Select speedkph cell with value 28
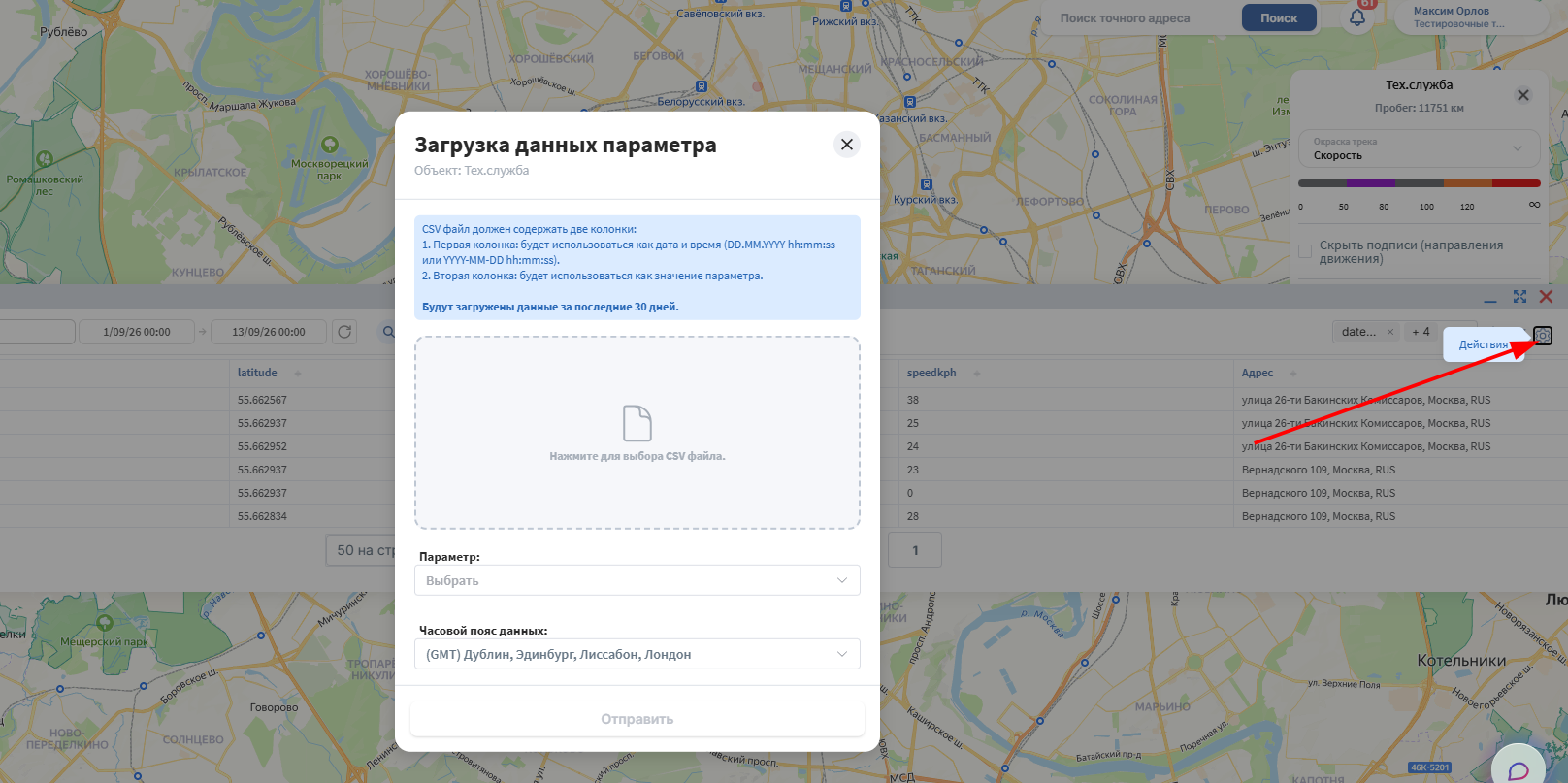Image resolution: width=1568 pixels, height=783 pixels. pyautogui.click(x=913, y=516)
